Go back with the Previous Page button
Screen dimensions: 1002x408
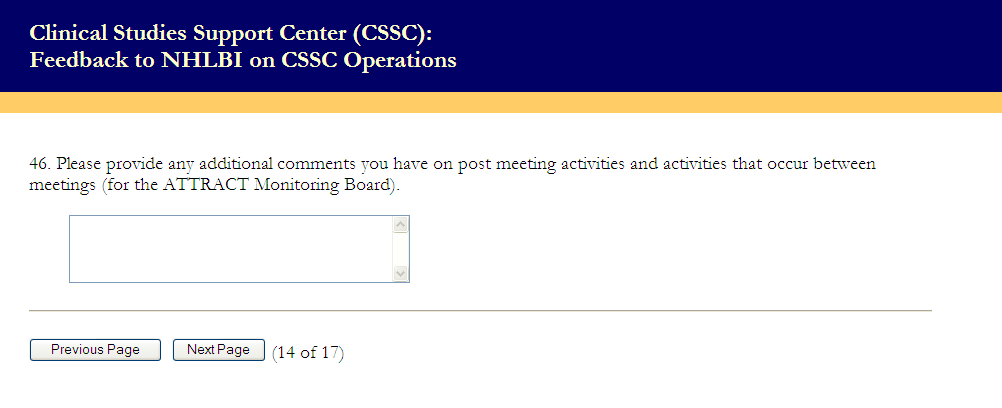coord(95,350)
